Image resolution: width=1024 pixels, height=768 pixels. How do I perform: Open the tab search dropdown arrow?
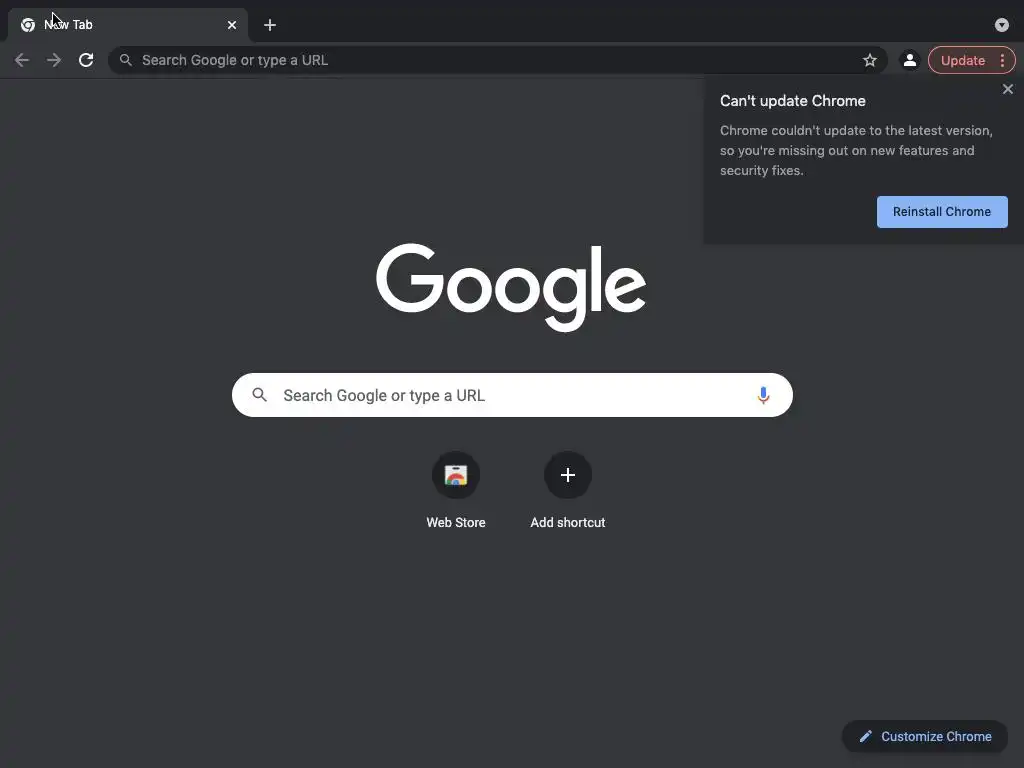1002,25
